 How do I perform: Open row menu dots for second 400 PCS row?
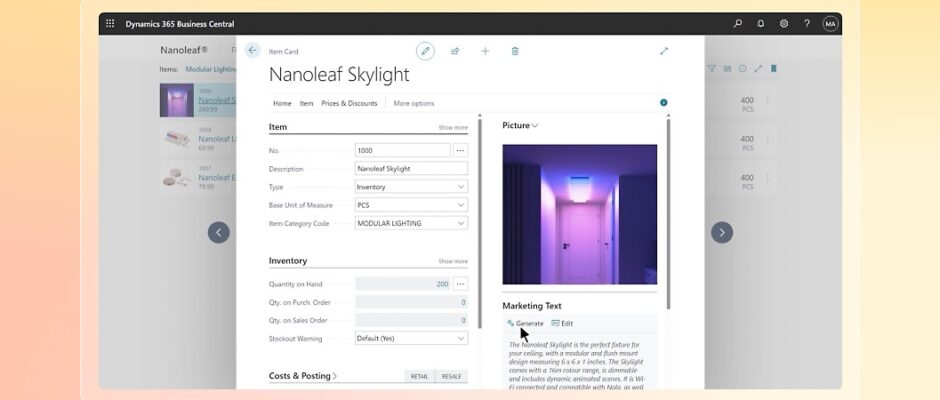[x=767, y=139]
